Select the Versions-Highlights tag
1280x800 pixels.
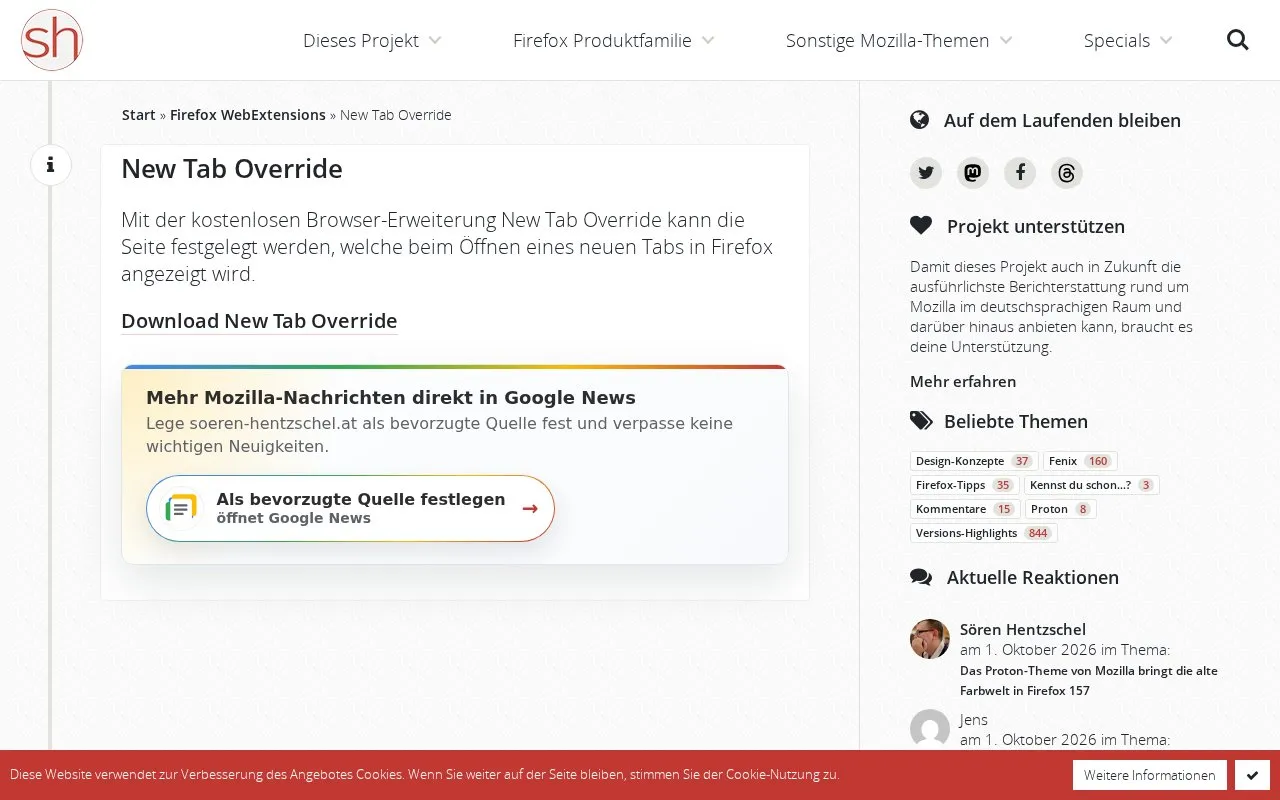pyautogui.click(x=984, y=533)
